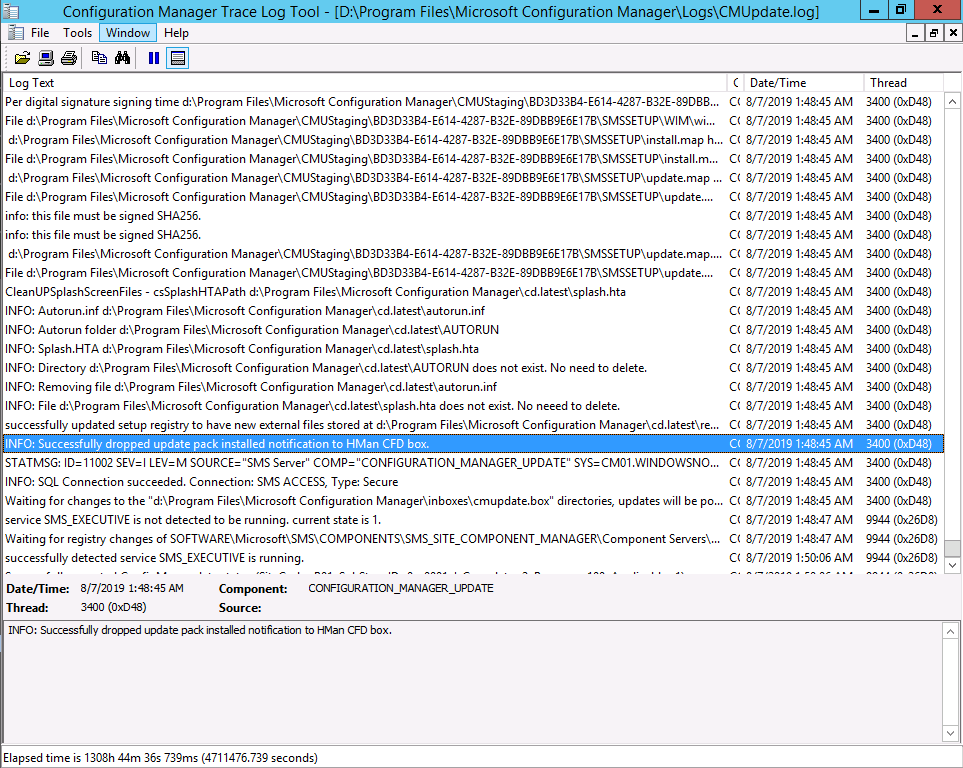Click the details pane scroll up arrow

(x=950, y=631)
